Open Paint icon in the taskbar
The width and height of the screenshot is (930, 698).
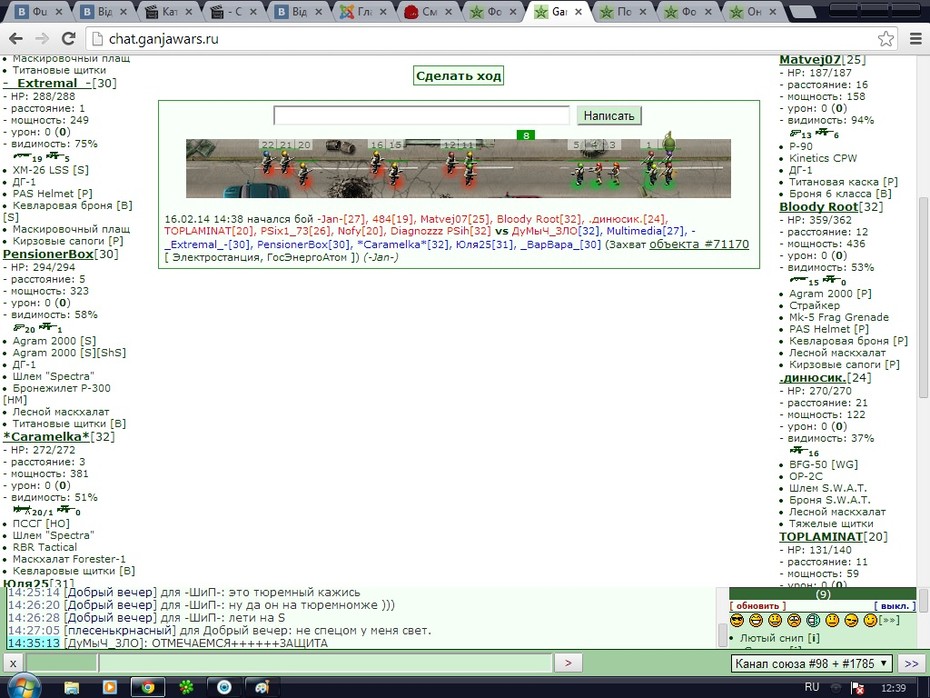pos(262,687)
